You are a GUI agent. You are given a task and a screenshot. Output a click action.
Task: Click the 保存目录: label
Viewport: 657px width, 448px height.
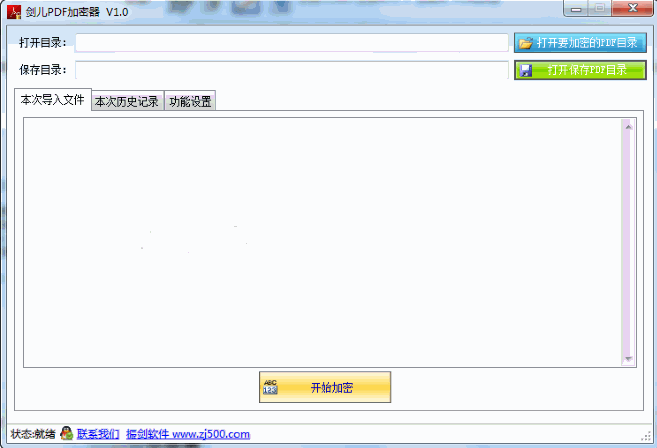pos(43,70)
